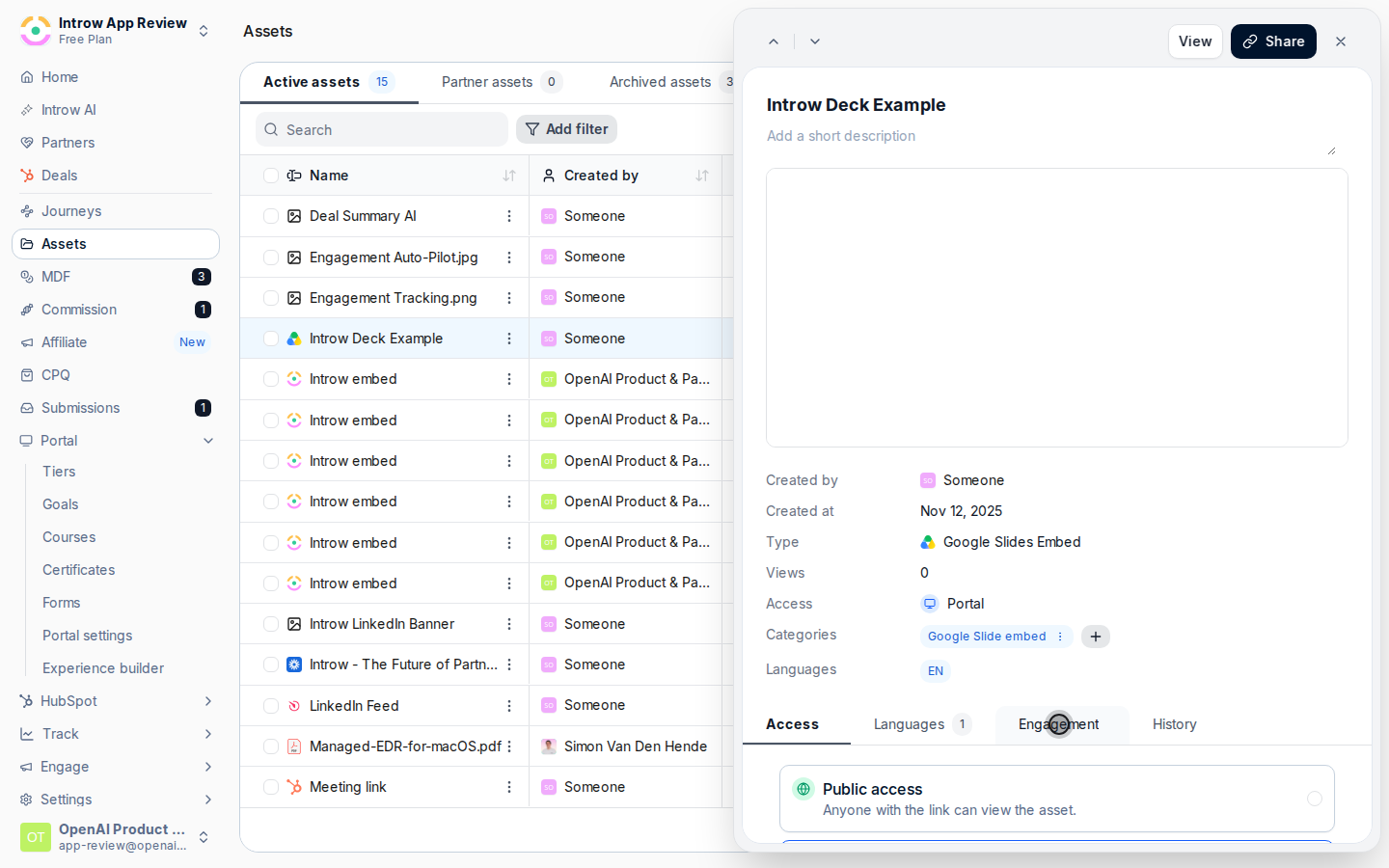The height and width of the screenshot is (868, 1389).
Task: Collapse the Portal sidebar section
Action: click(208, 441)
